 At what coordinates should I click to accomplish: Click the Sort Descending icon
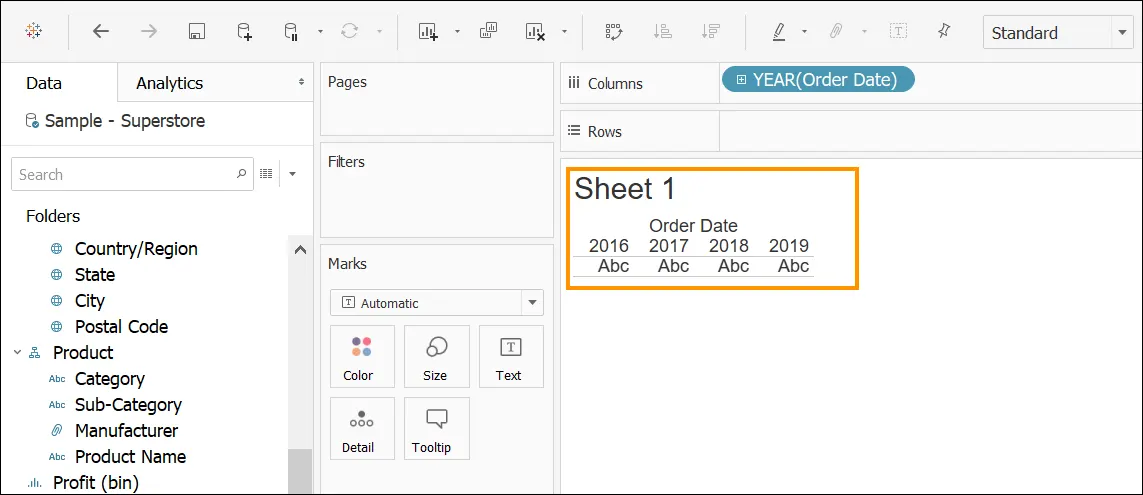pyautogui.click(x=711, y=31)
